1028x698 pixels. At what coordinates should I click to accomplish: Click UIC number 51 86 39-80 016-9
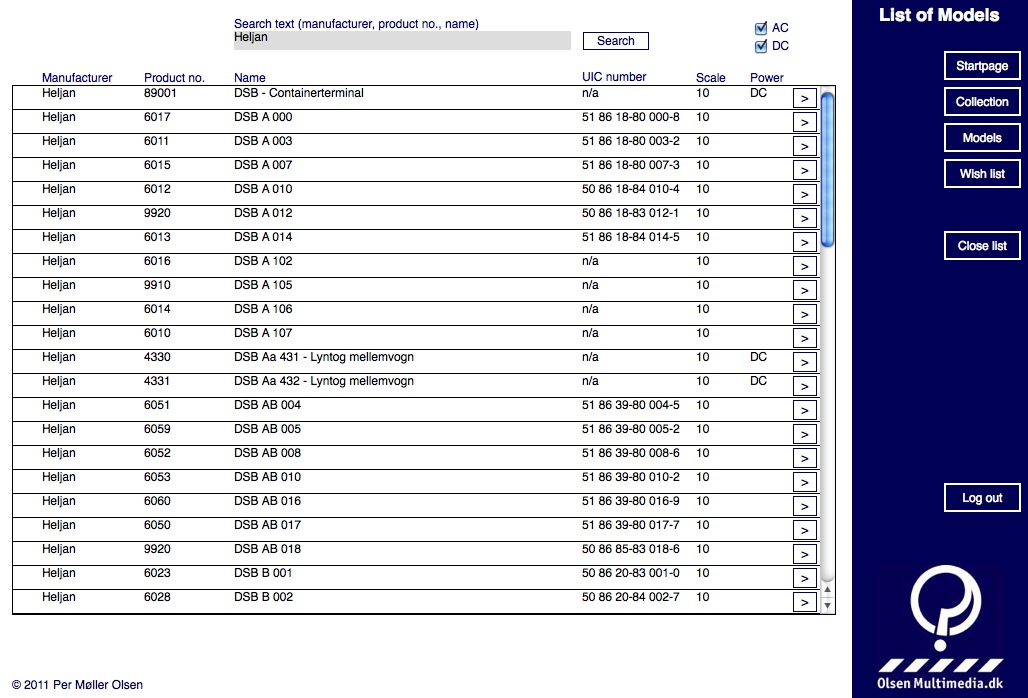pos(631,501)
